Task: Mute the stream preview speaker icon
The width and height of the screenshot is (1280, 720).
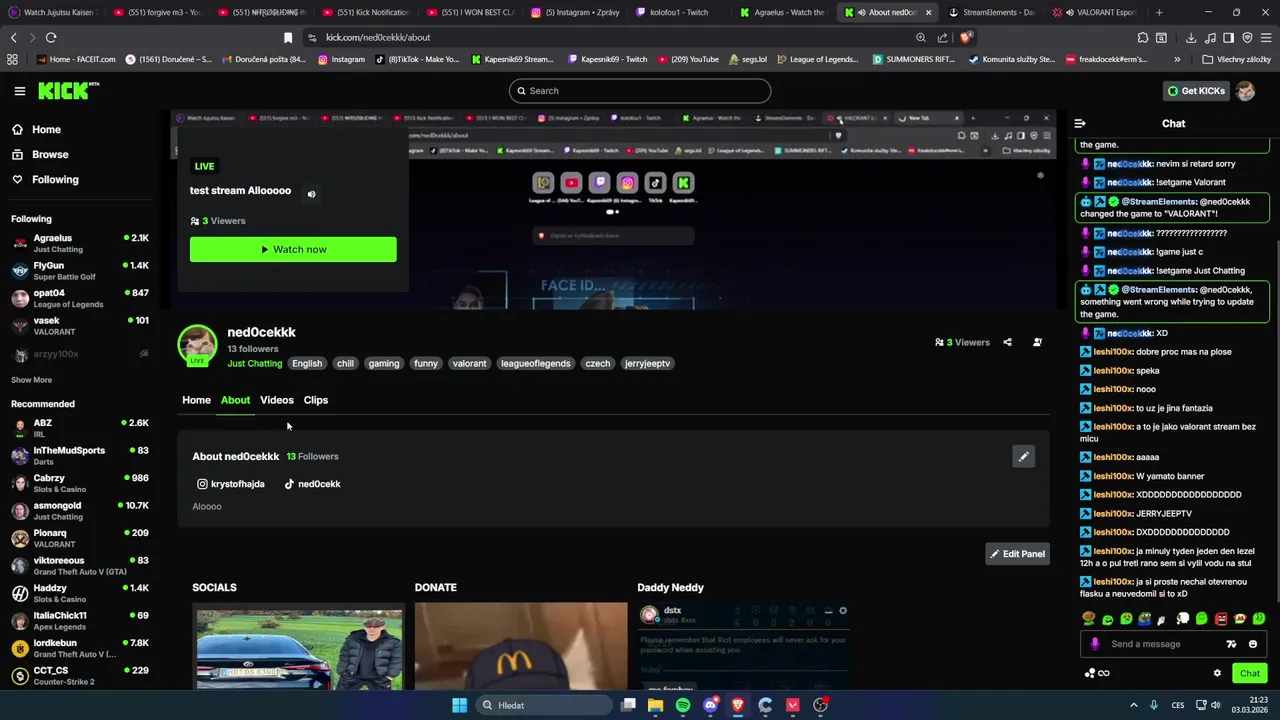Action: tap(311, 194)
